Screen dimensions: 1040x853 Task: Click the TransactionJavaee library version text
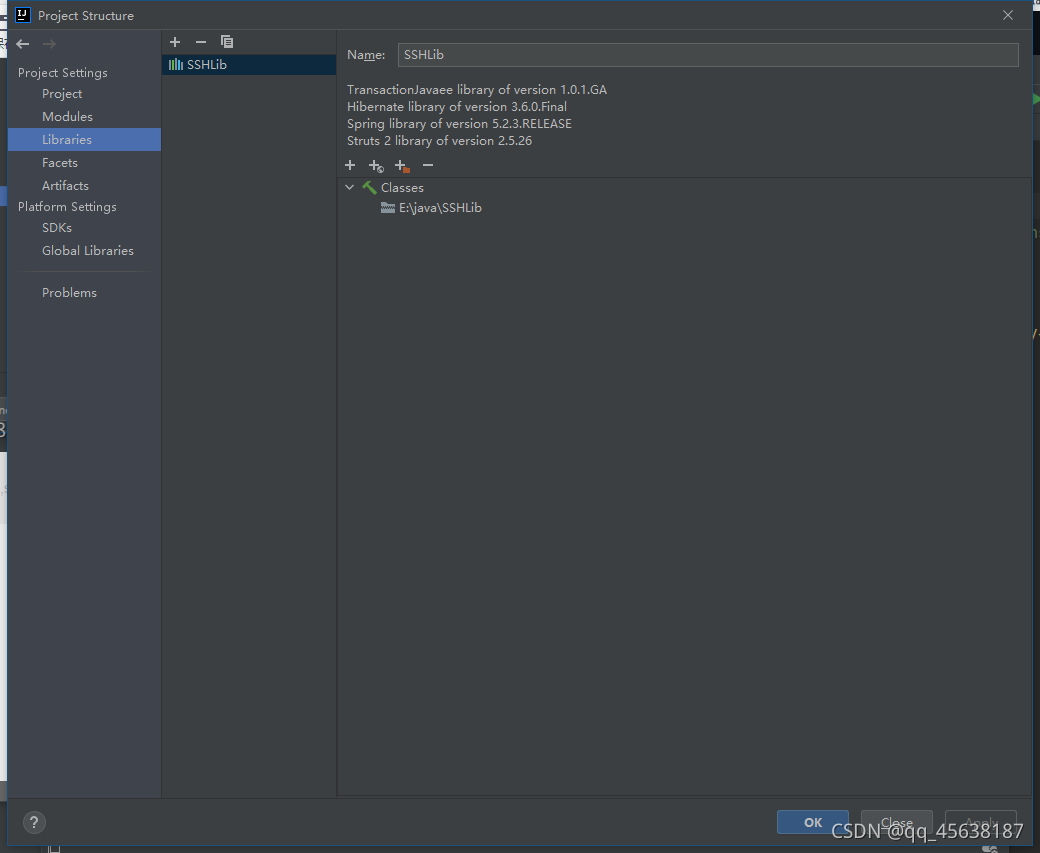[477, 90]
